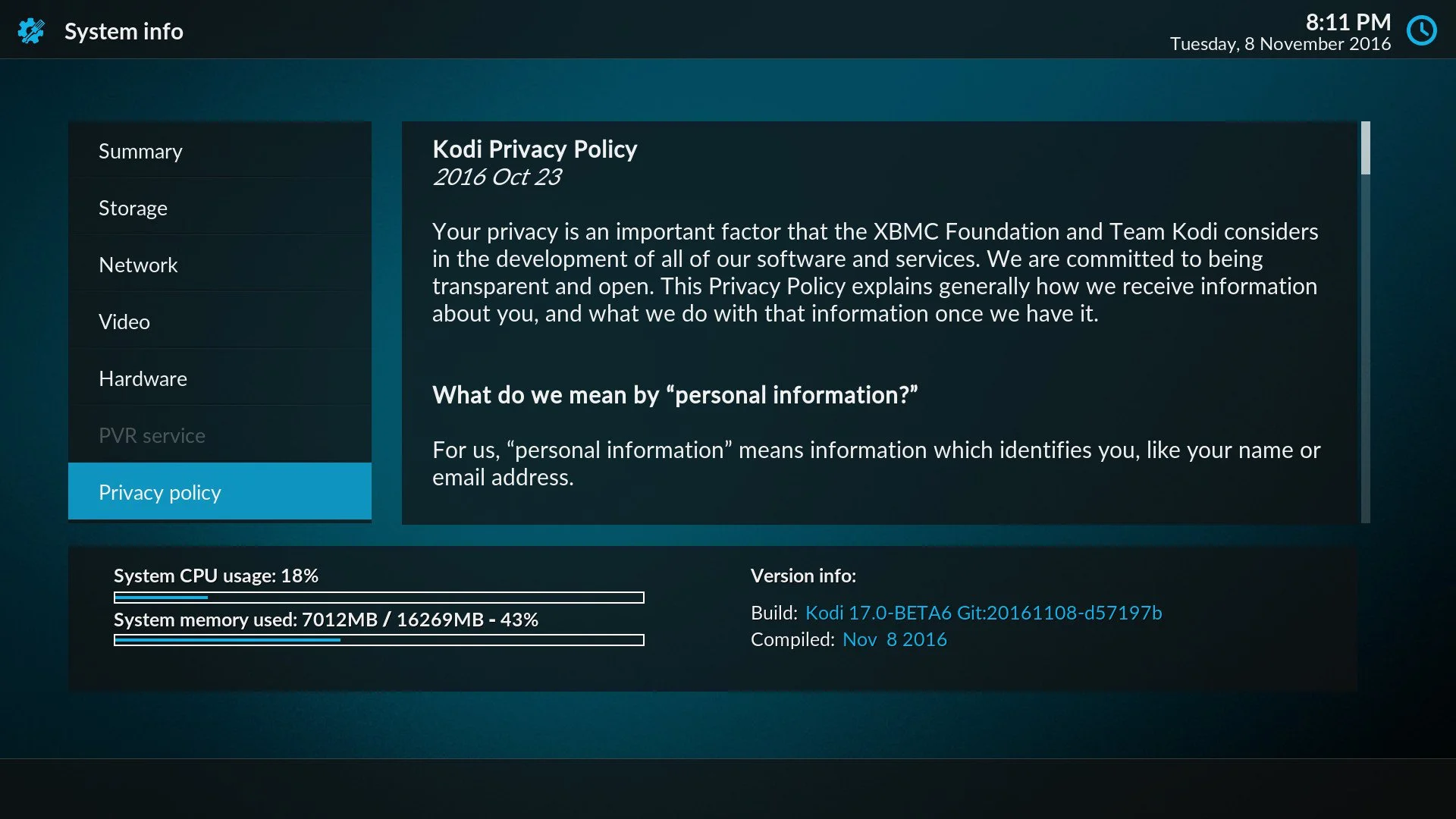
Task: Click the System info title text
Action: [x=124, y=31]
